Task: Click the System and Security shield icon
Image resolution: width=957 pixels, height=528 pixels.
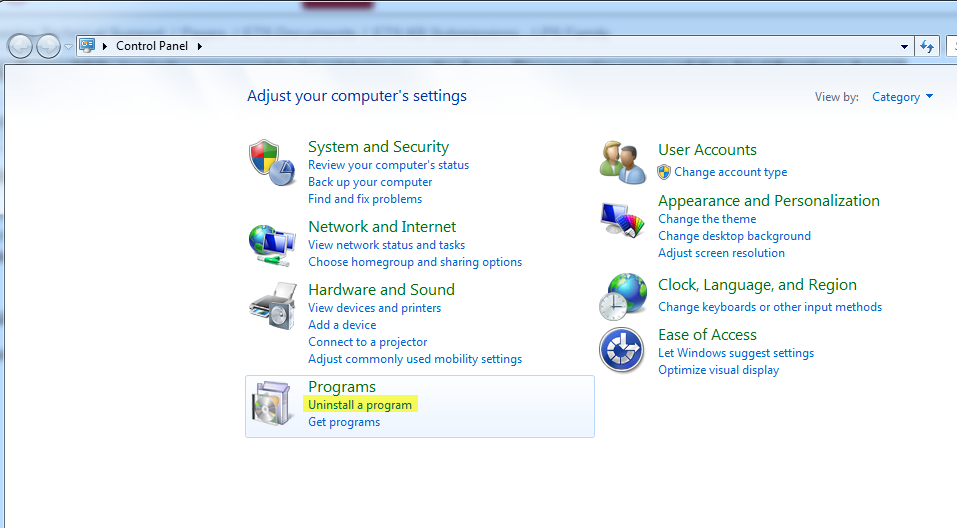Action: (272, 162)
